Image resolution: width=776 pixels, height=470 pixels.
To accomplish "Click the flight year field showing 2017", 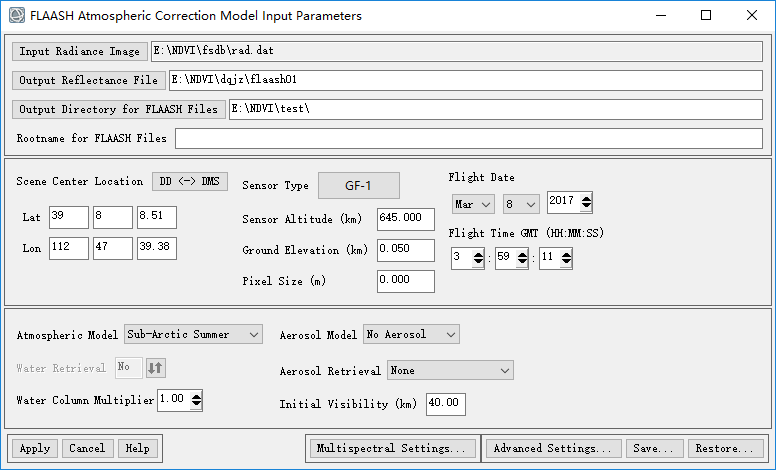I will coord(564,202).
